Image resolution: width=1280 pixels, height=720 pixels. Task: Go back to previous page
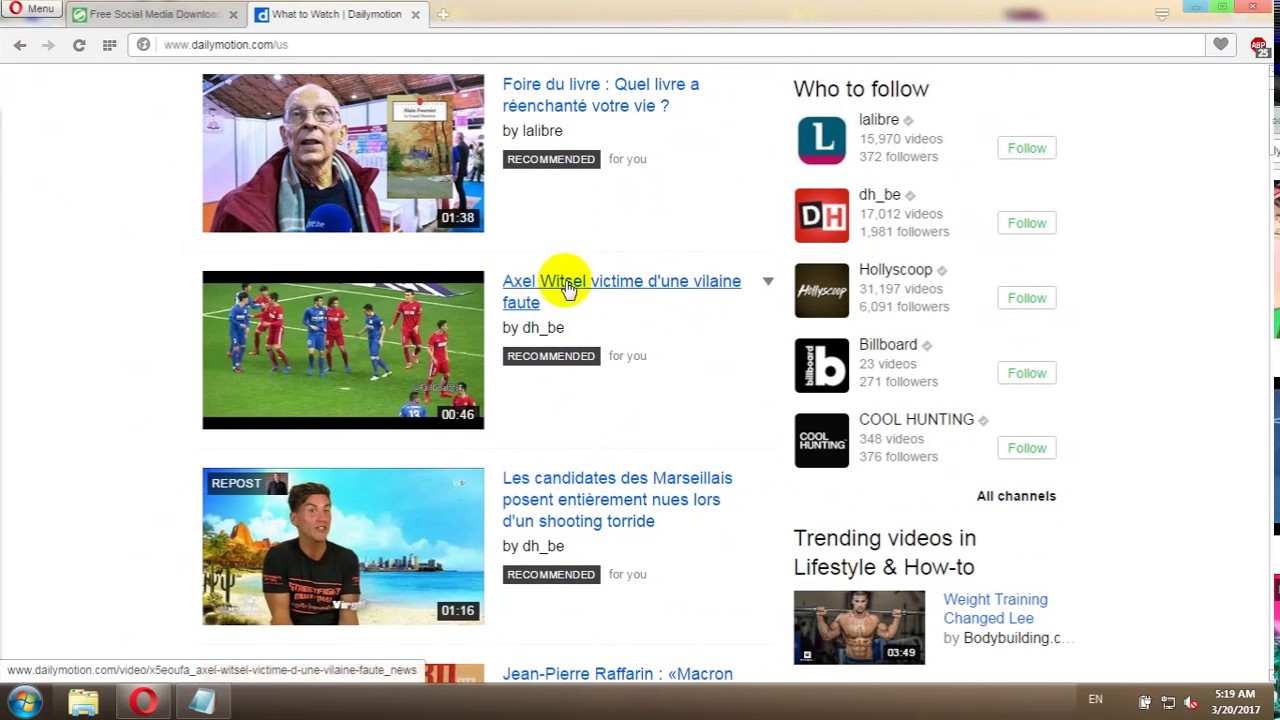click(20, 45)
